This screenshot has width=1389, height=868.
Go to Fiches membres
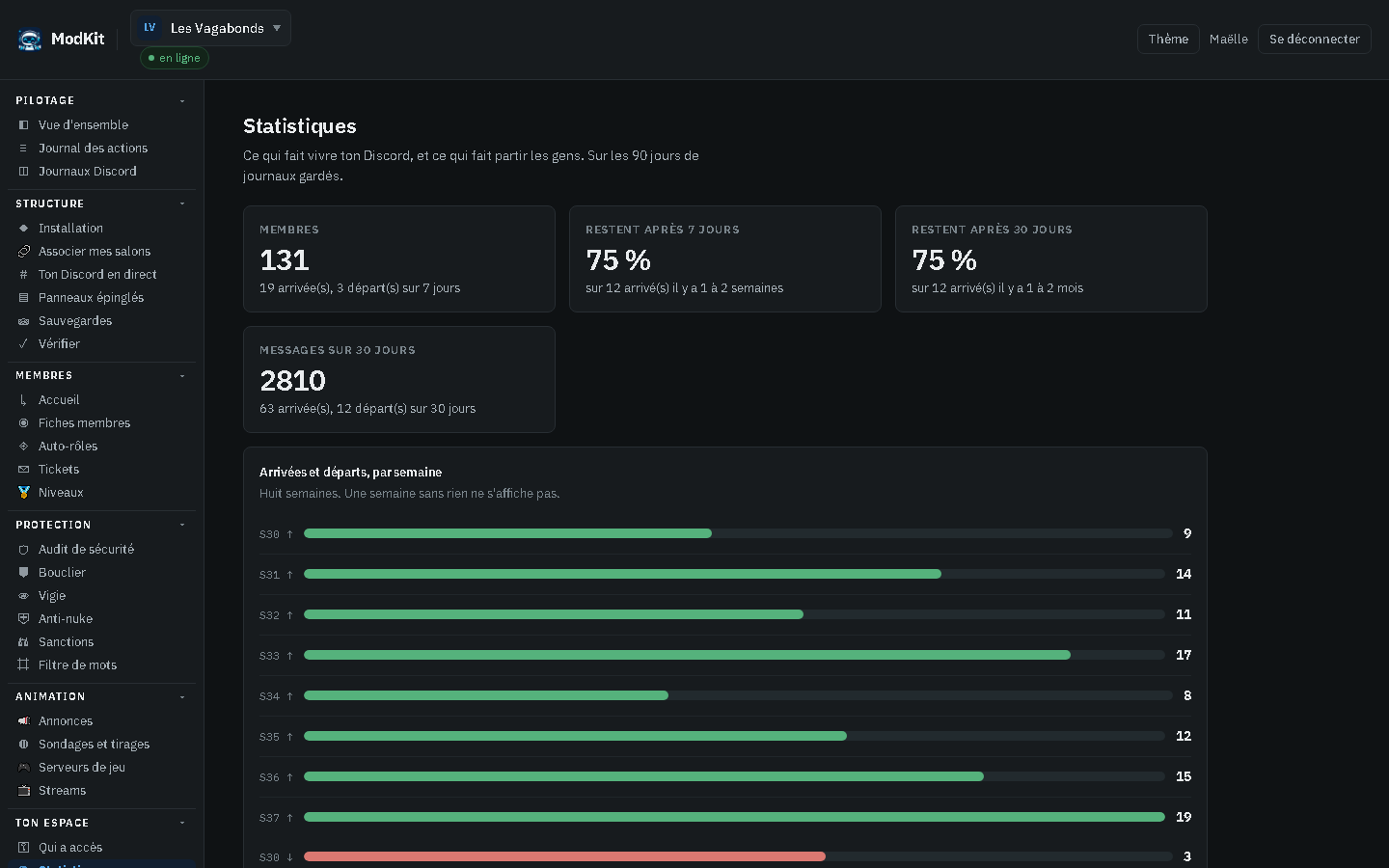tap(84, 422)
